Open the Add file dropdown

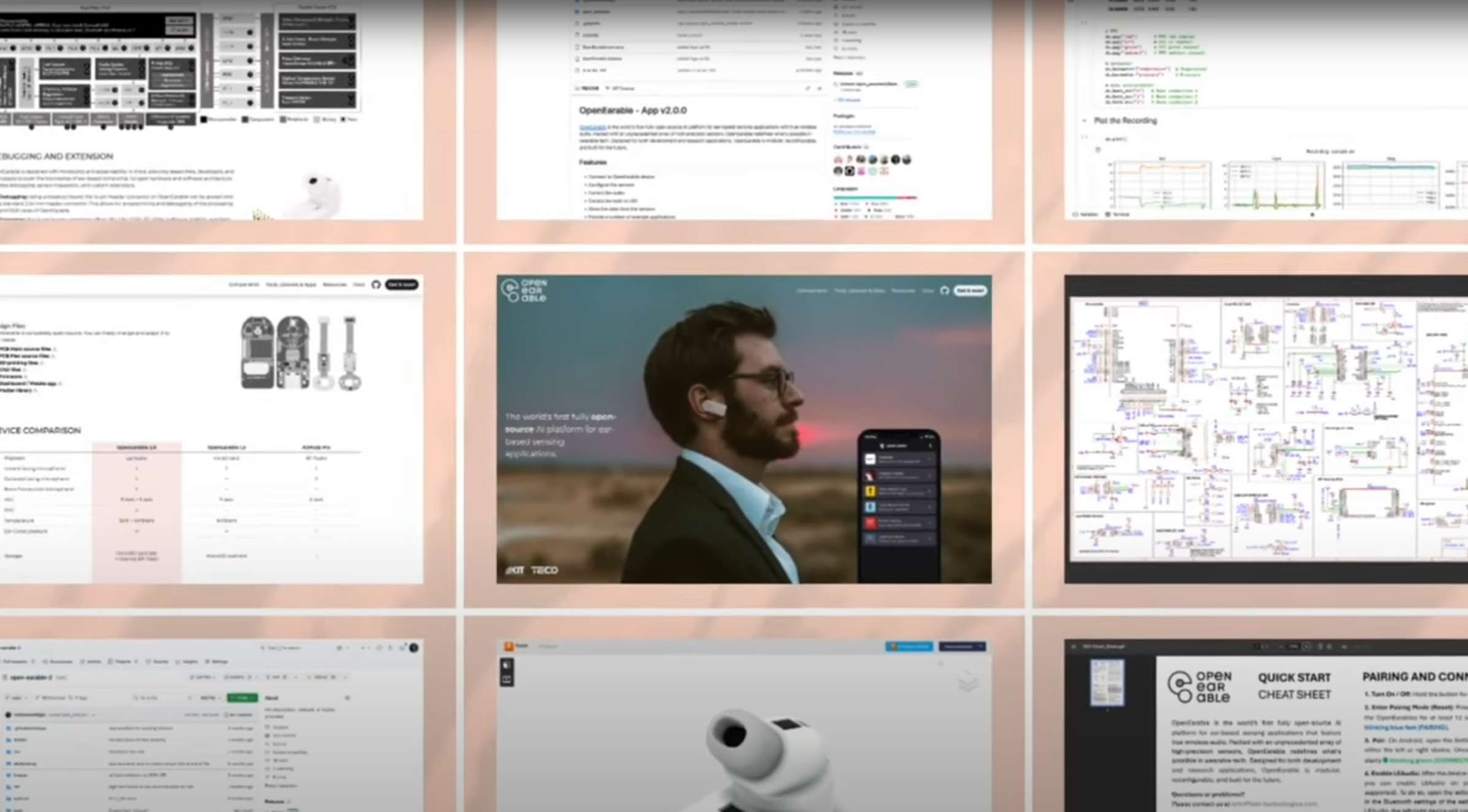click(x=209, y=698)
